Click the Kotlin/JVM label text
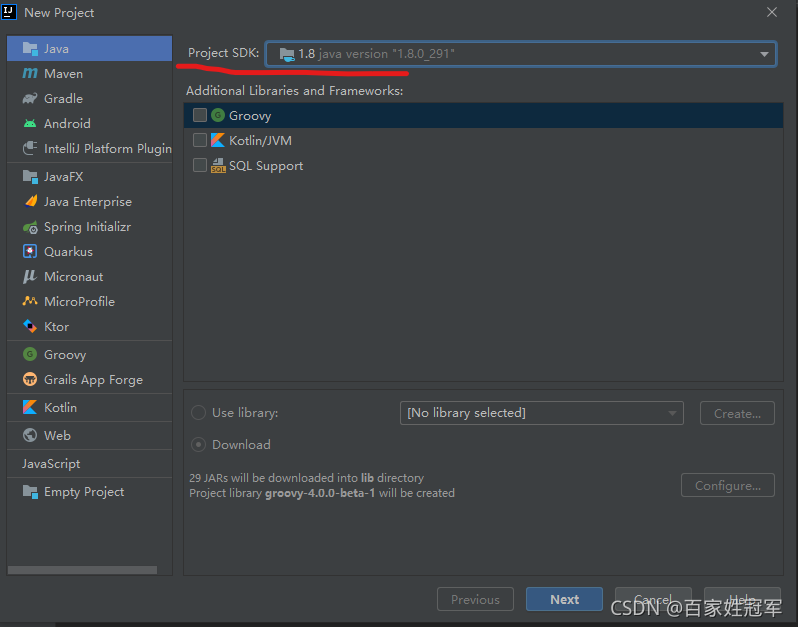Screen dimensions: 798x627 pos(261,141)
